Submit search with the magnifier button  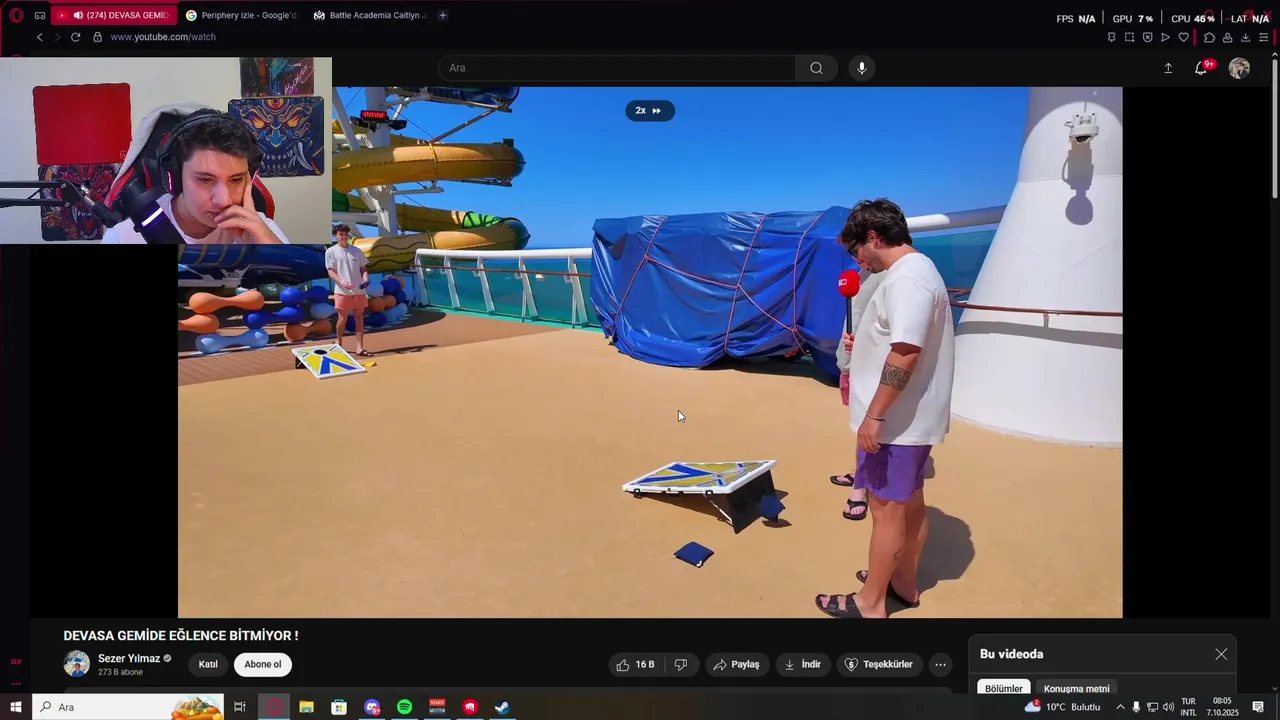[x=817, y=68]
